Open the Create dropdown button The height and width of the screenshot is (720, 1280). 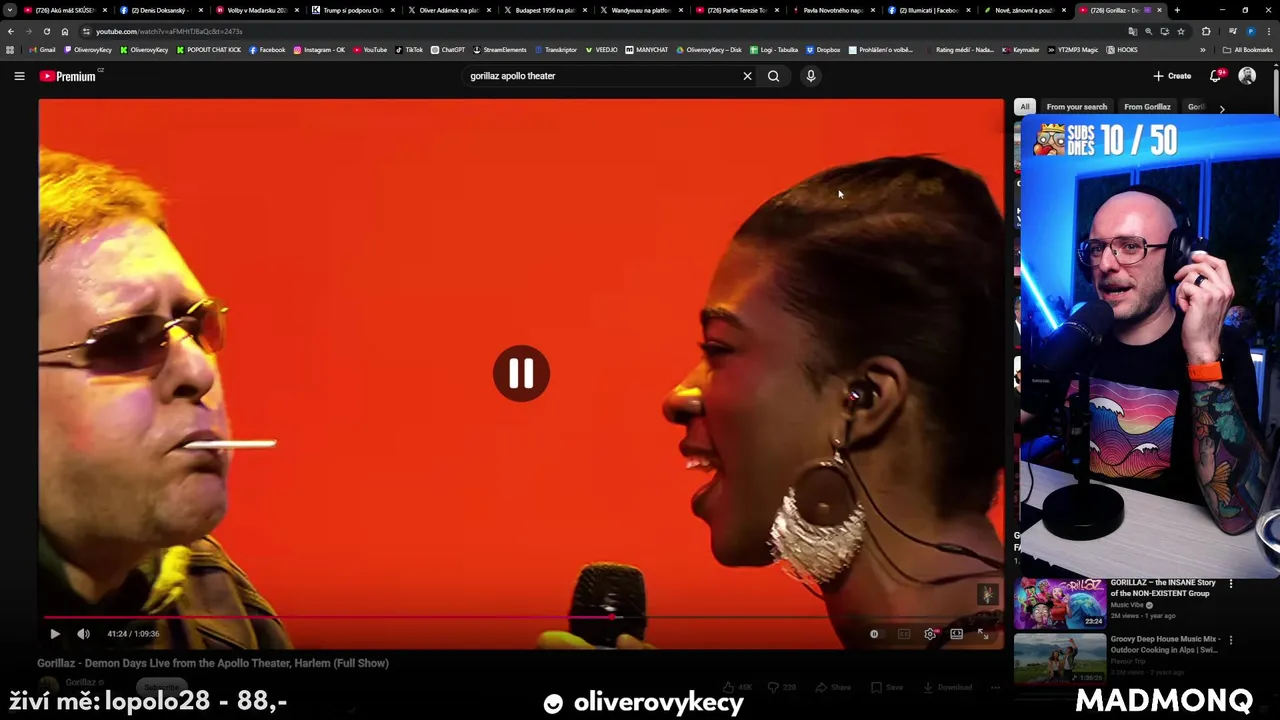(1172, 76)
